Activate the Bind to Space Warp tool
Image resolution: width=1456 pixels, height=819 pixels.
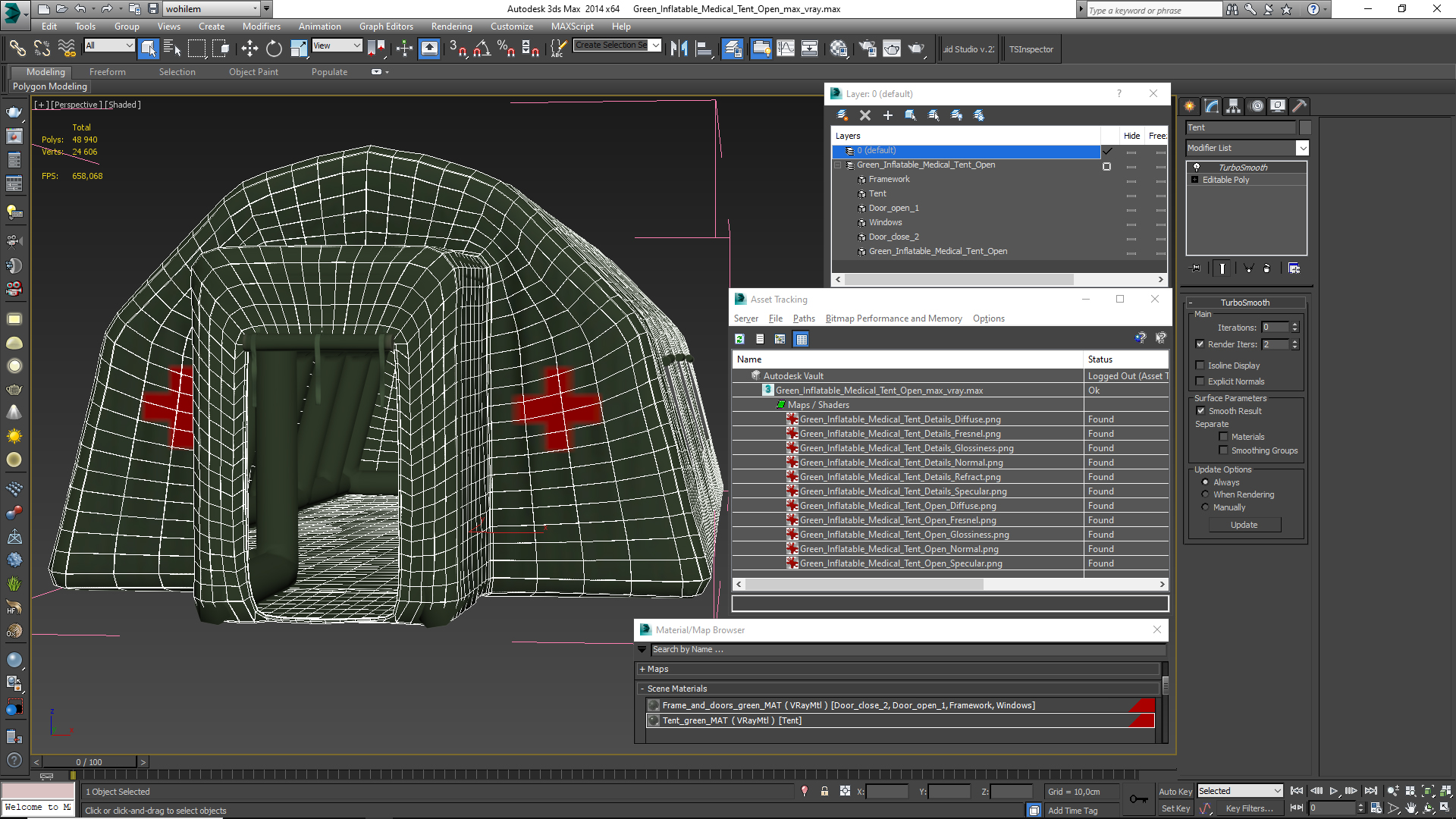(67, 49)
